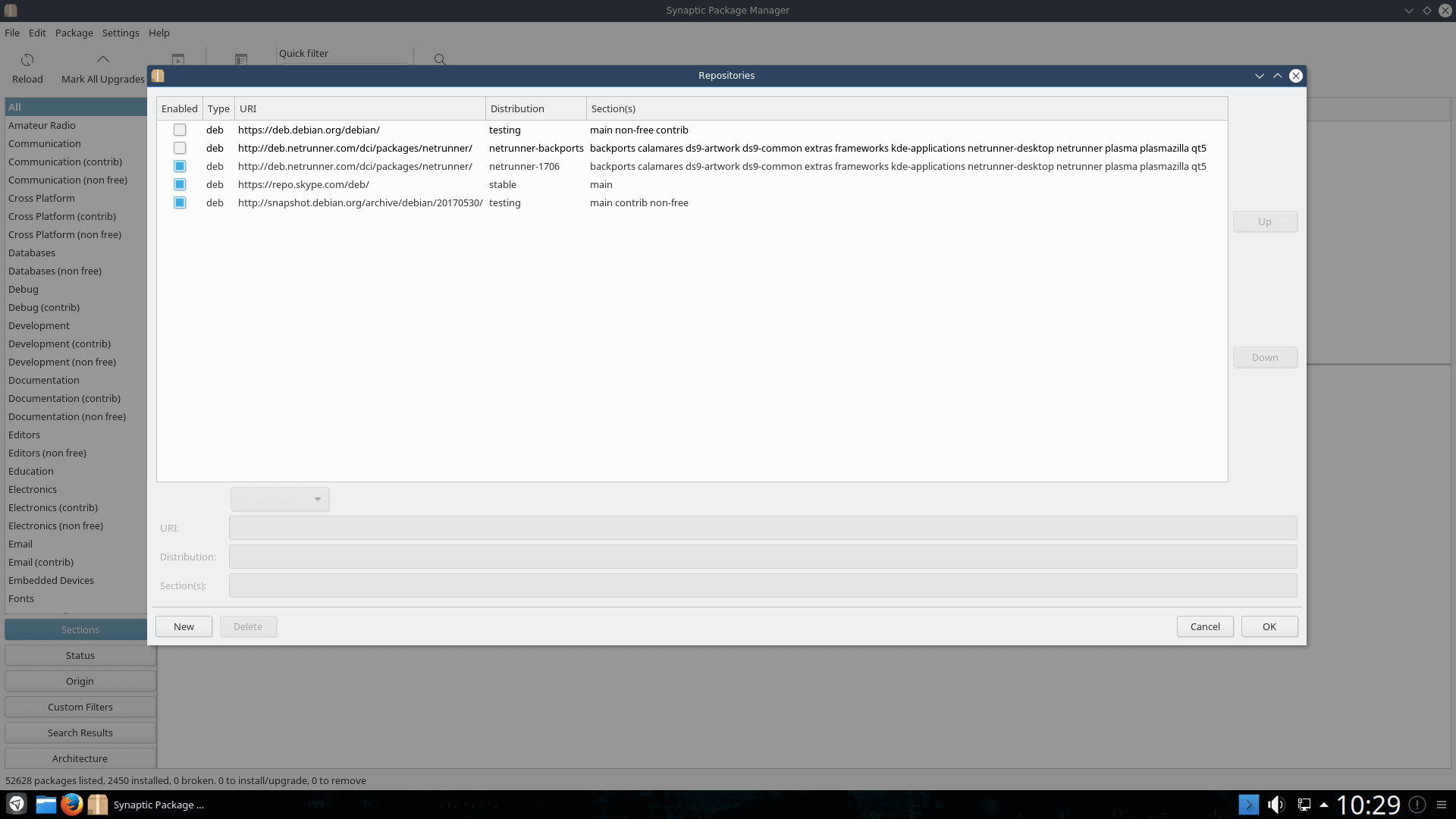
Task: Click the Up button
Action: point(1265,221)
